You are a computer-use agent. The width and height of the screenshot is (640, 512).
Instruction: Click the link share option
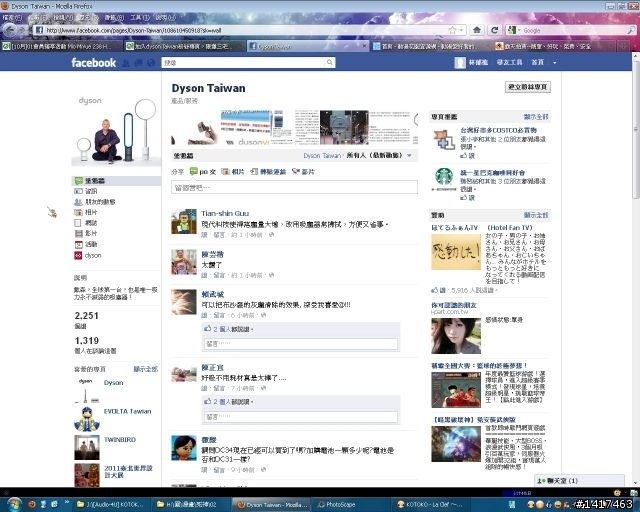click(268, 171)
